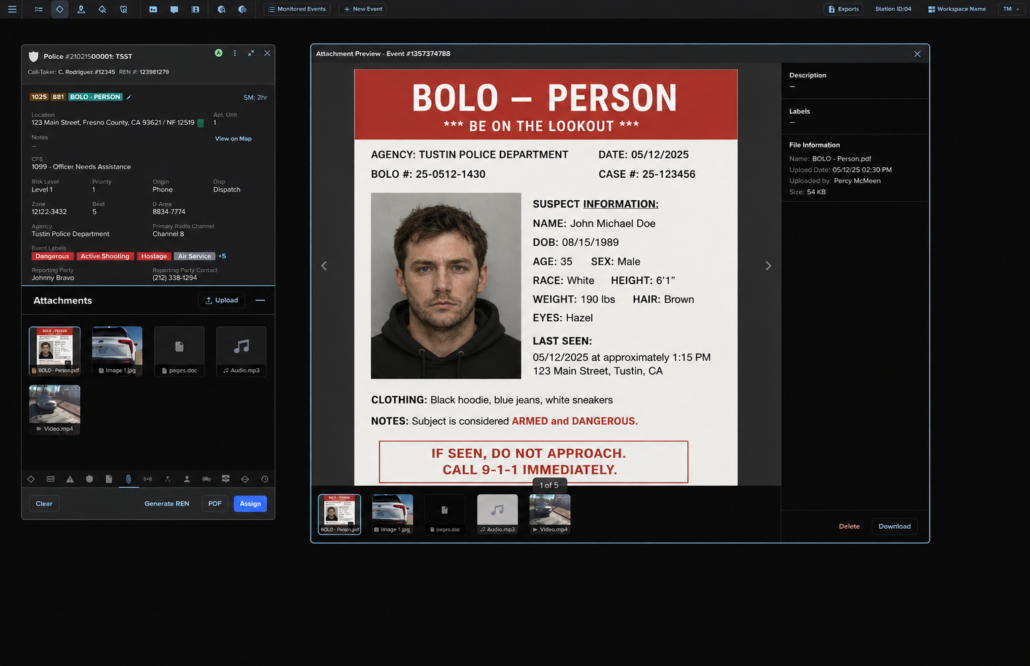Screen dimensions: 1030x666
Task: Create a New Event
Action: tap(363, 9)
